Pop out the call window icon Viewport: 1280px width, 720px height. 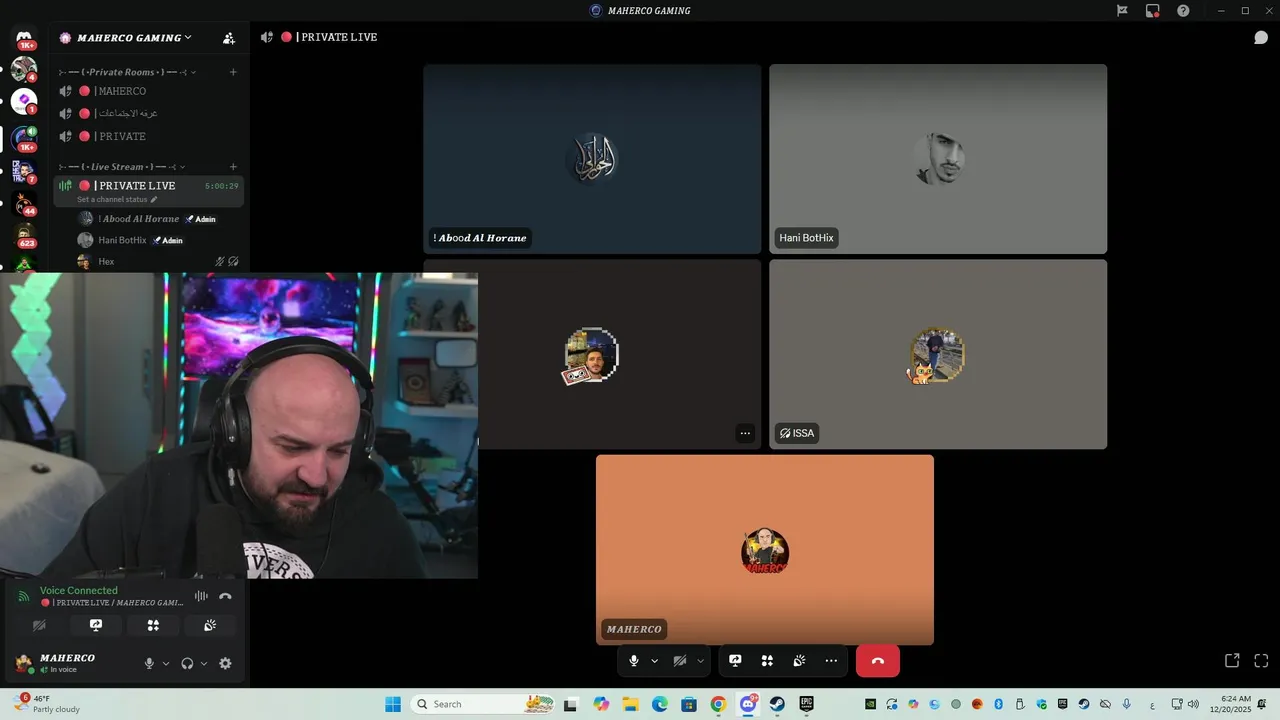click(1232, 661)
